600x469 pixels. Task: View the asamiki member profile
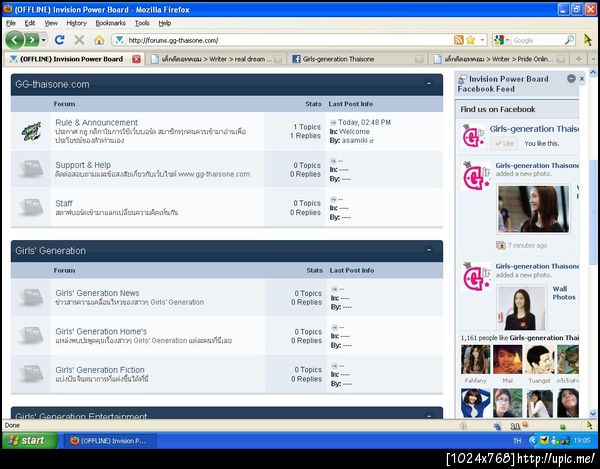coord(355,140)
